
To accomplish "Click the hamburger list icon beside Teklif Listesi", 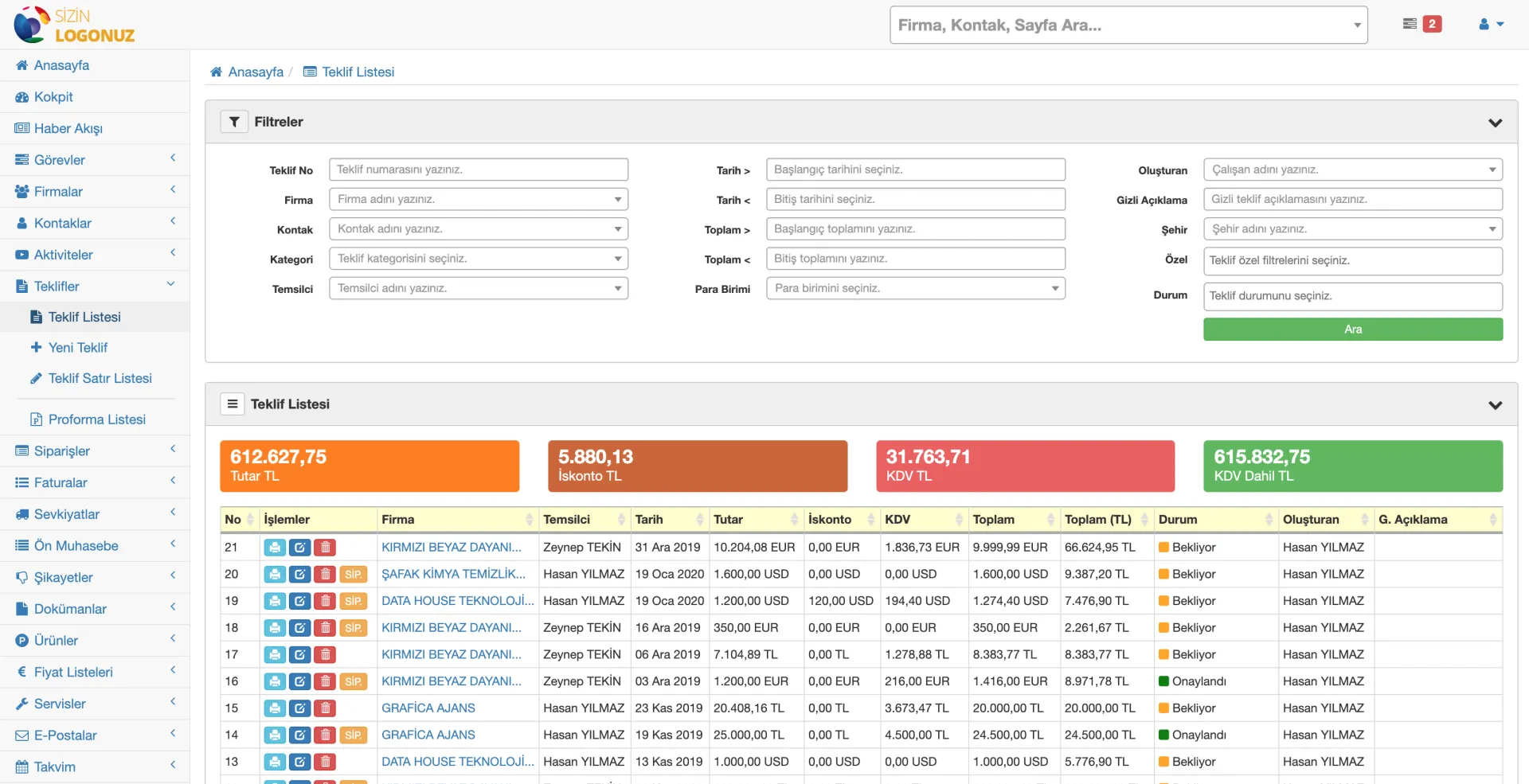I will (233, 404).
